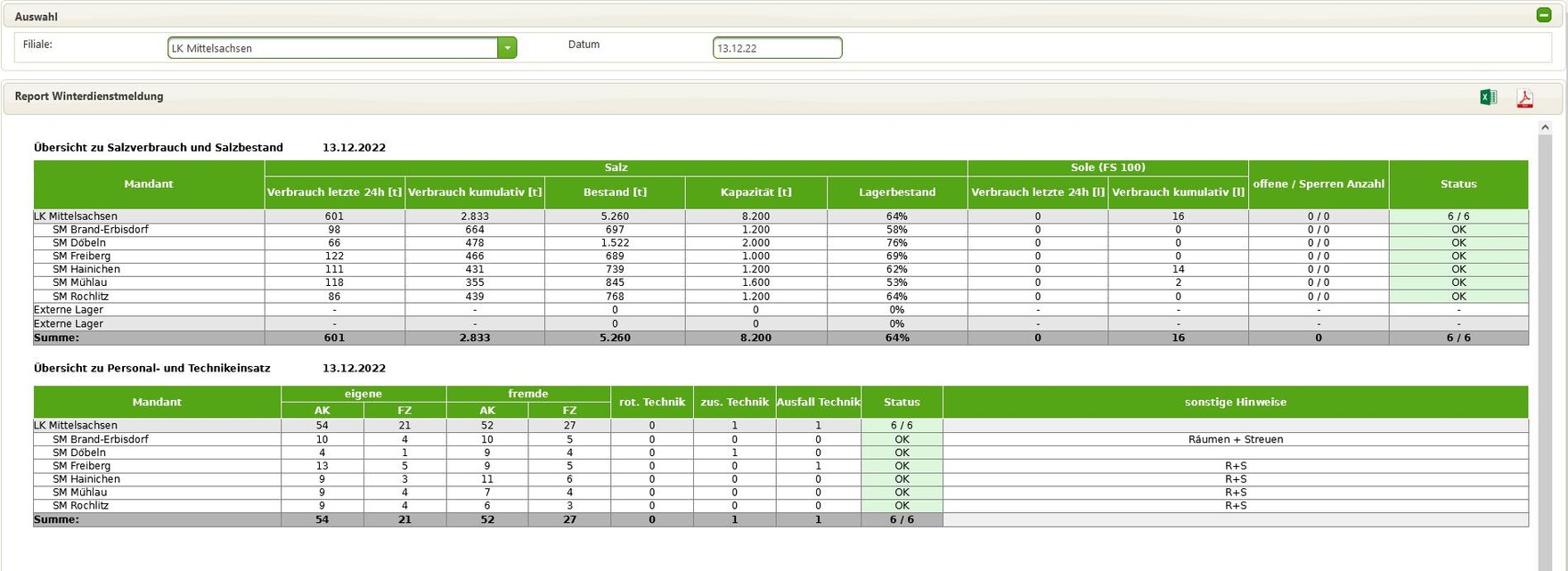Click the Auswahl panel title
Screen dimensions: 1568x571
[x=37, y=17]
